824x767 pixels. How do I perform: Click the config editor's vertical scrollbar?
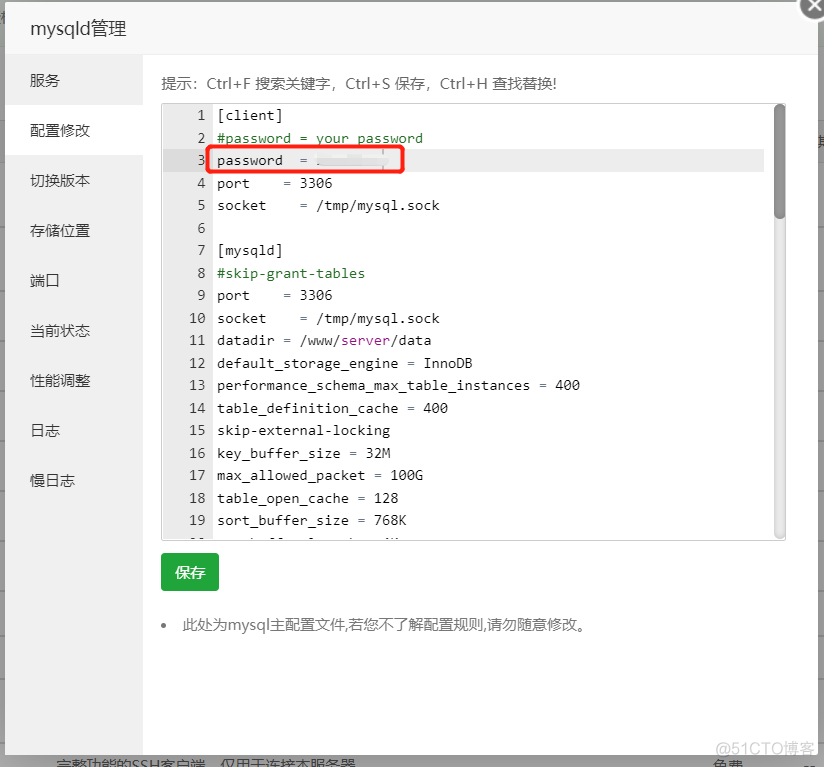[x=779, y=160]
